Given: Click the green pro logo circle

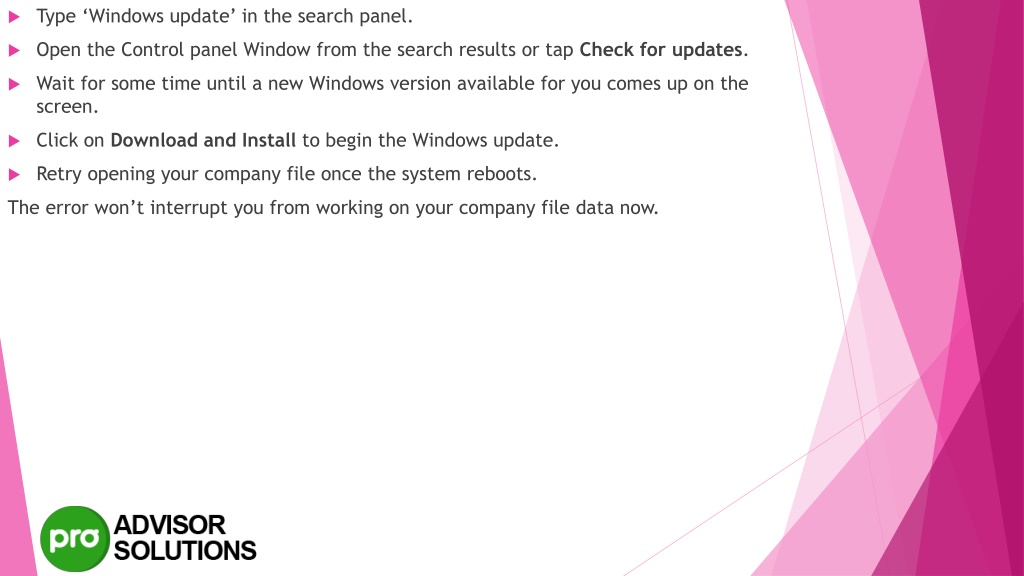Looking at the screenshot, I should click(74, 539).
